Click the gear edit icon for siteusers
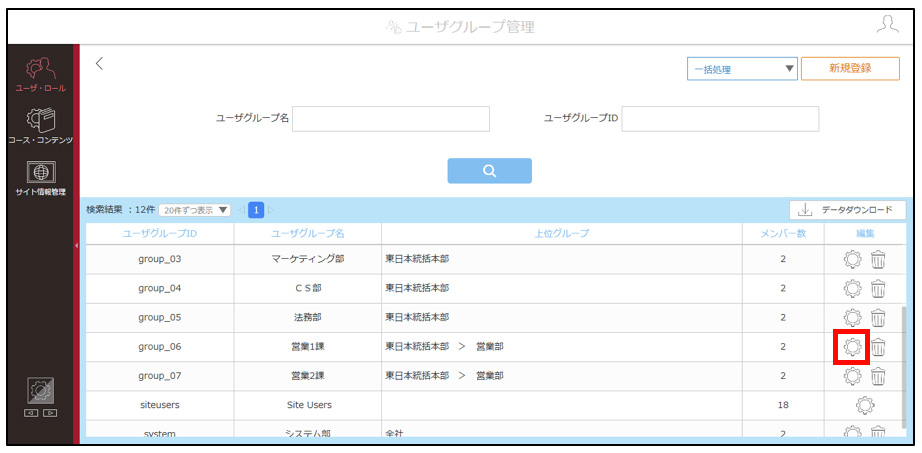 pos(865,405)
